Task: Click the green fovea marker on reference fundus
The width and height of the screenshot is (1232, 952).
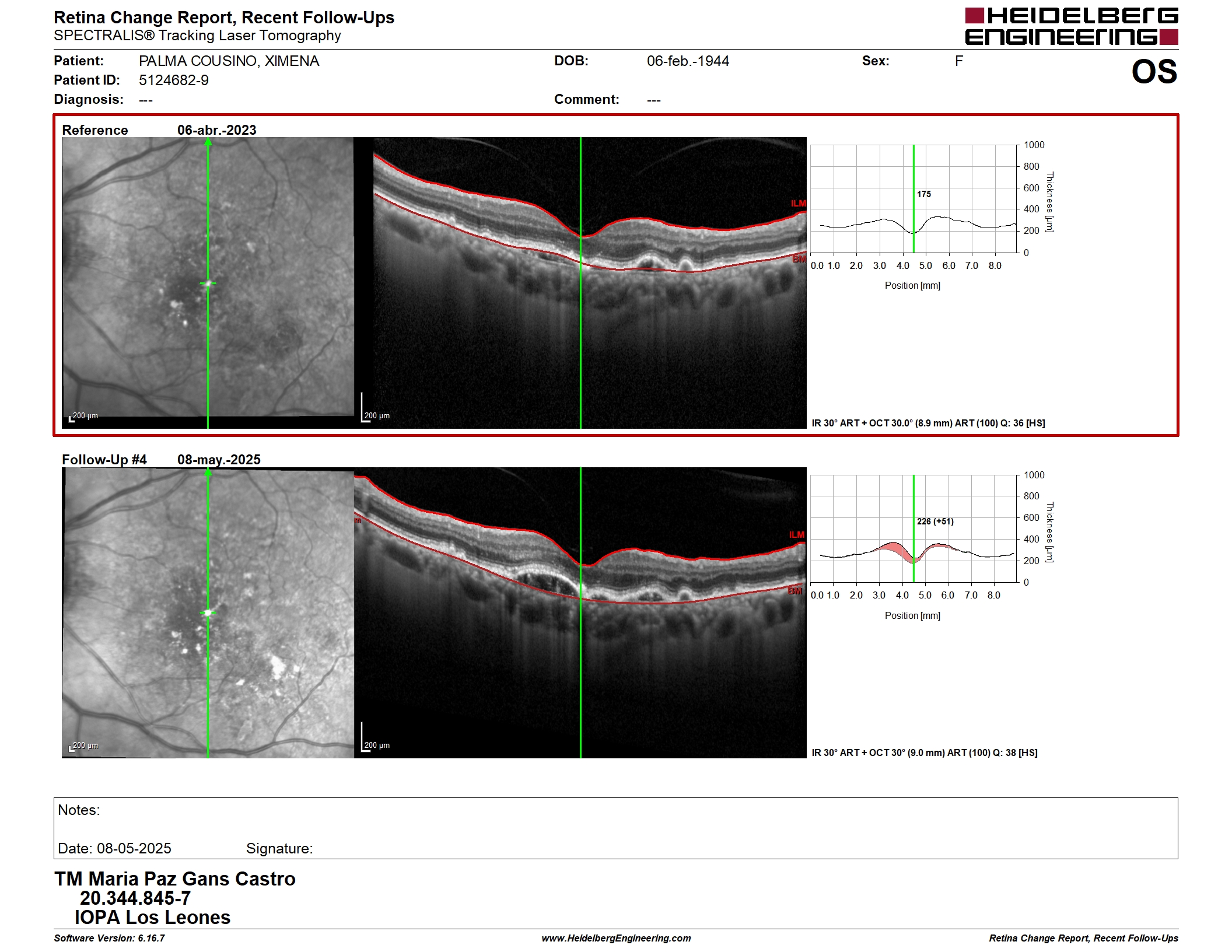Action: (x=208, y=283)
